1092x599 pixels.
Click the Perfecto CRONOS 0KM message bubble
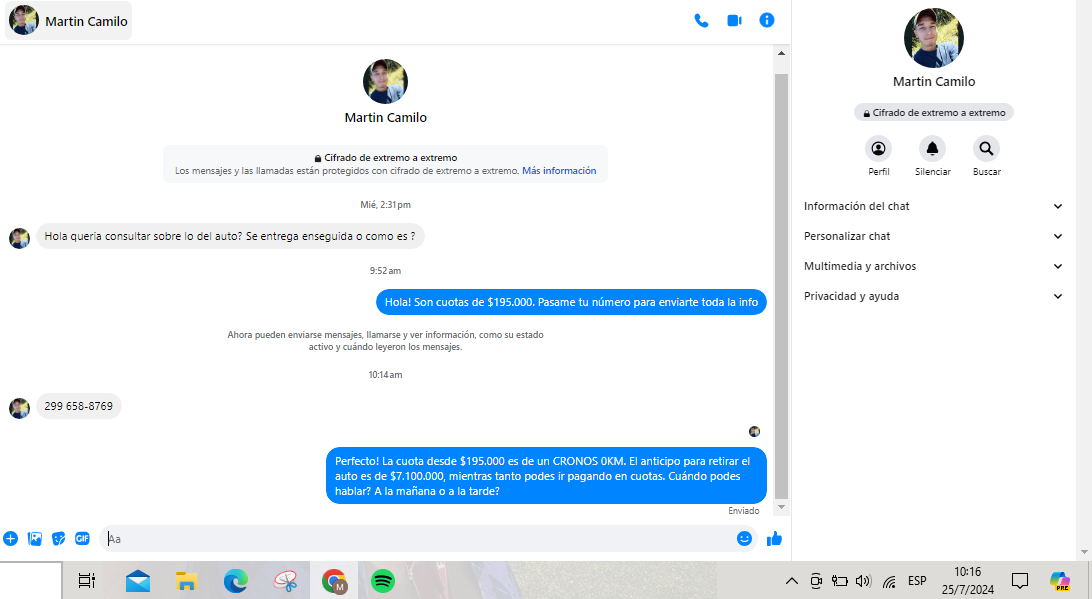[546, 476]
